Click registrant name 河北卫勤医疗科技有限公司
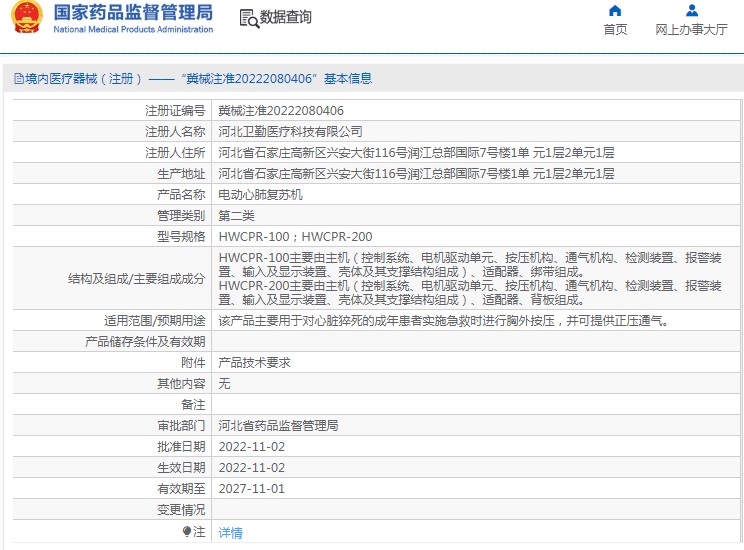The image size is (744, 550). [x=290, y=131]
